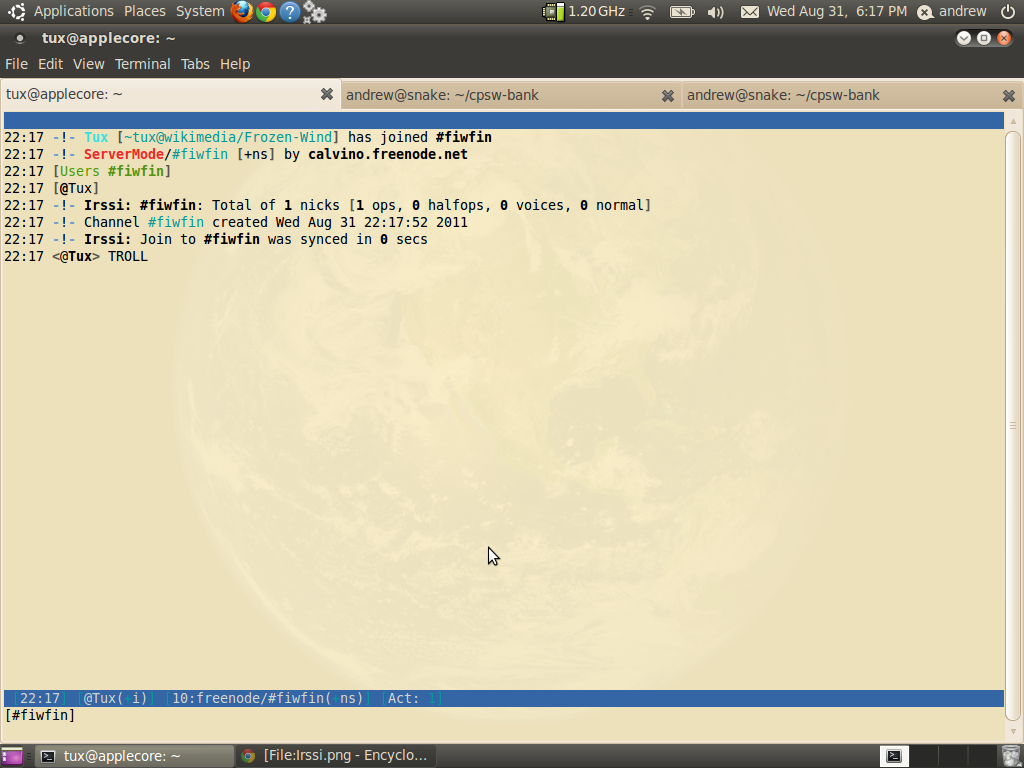This screenshot has width=1024, height=768.
Task: Open the mail messaging indicator
Action: (749, 12)
